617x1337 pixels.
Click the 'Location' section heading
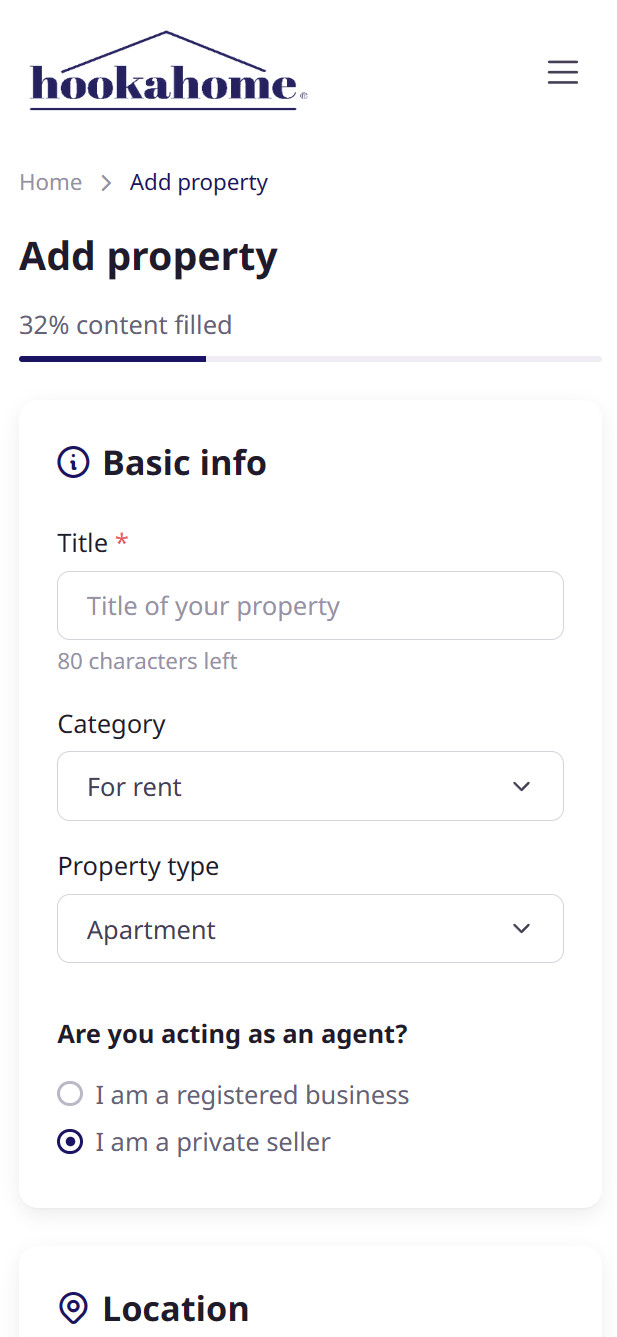[x=176, y=1308]
